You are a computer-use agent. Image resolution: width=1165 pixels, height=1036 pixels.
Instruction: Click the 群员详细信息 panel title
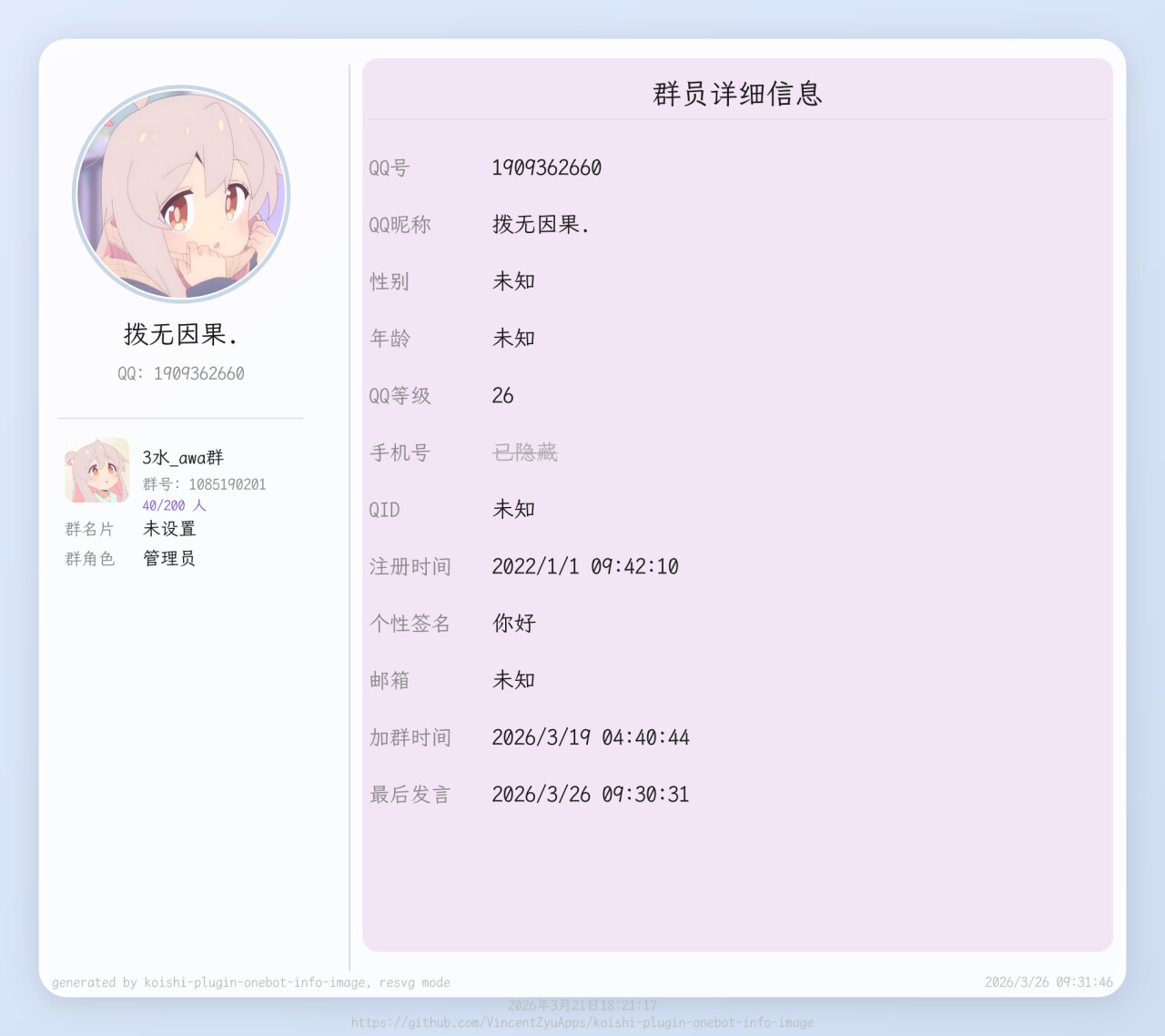737,94
